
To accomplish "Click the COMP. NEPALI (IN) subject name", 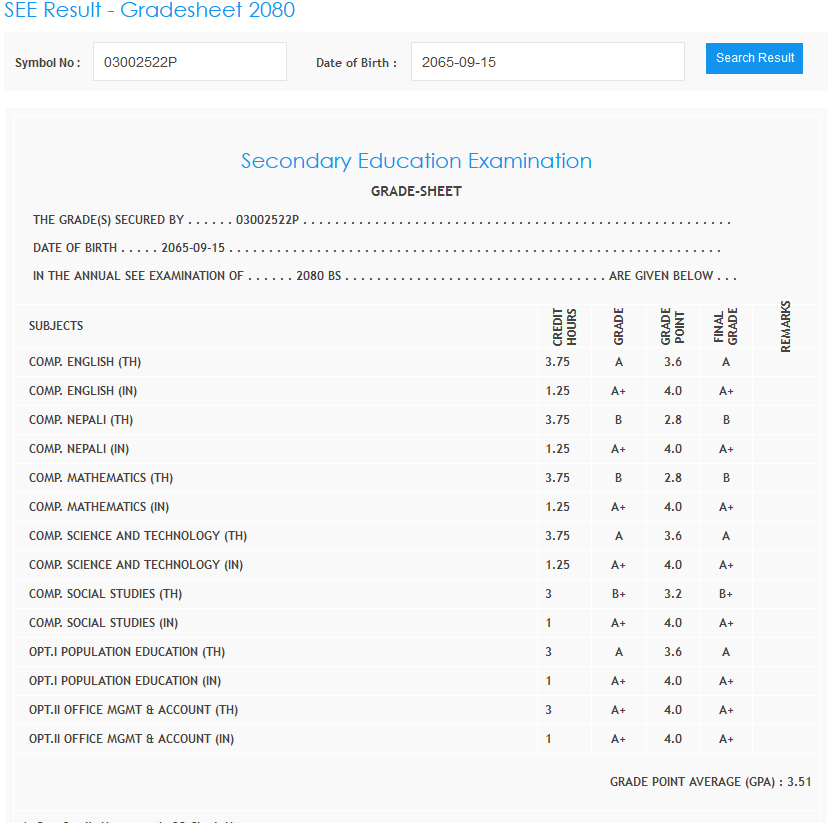I will (x=79, y=449).
